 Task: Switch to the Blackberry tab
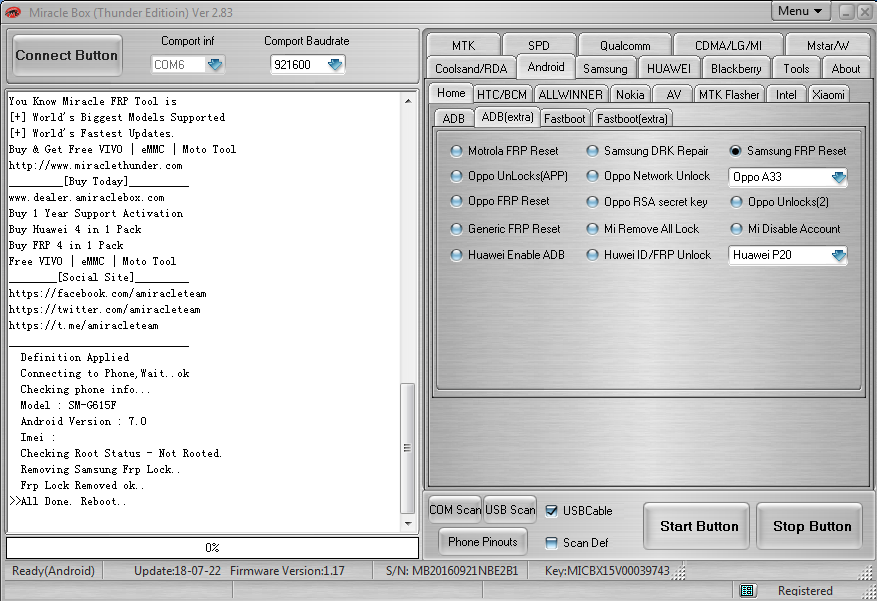coord(736,68)
